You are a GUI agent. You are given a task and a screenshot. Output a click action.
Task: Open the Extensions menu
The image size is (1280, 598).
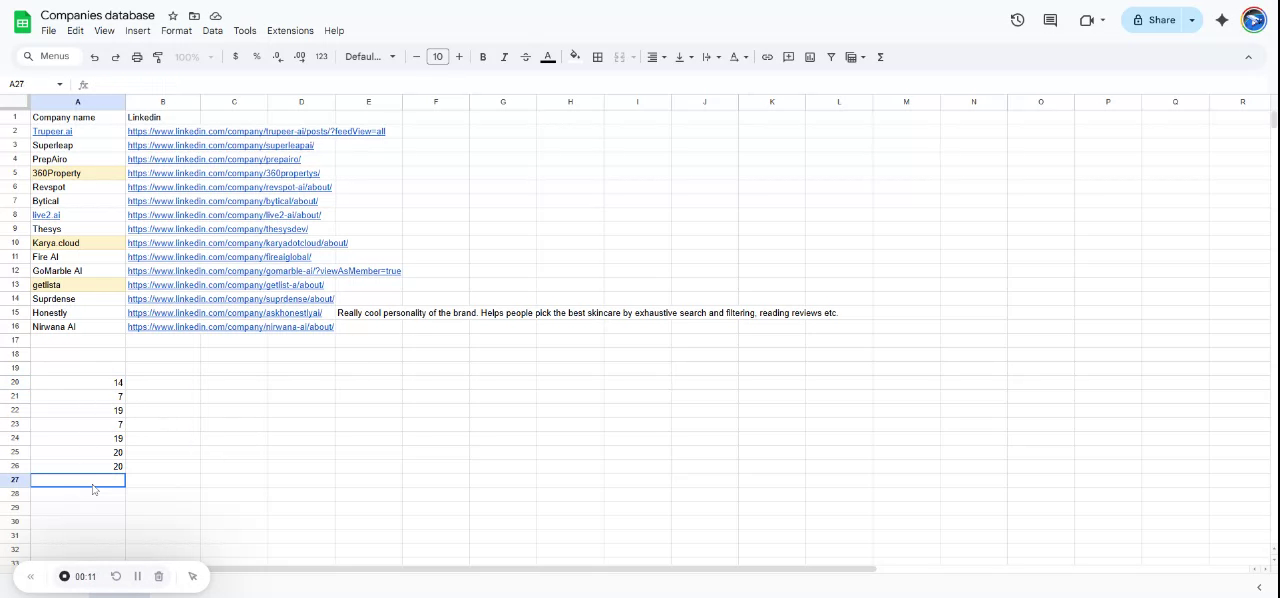pyautogui.click(x=290, y=31)
